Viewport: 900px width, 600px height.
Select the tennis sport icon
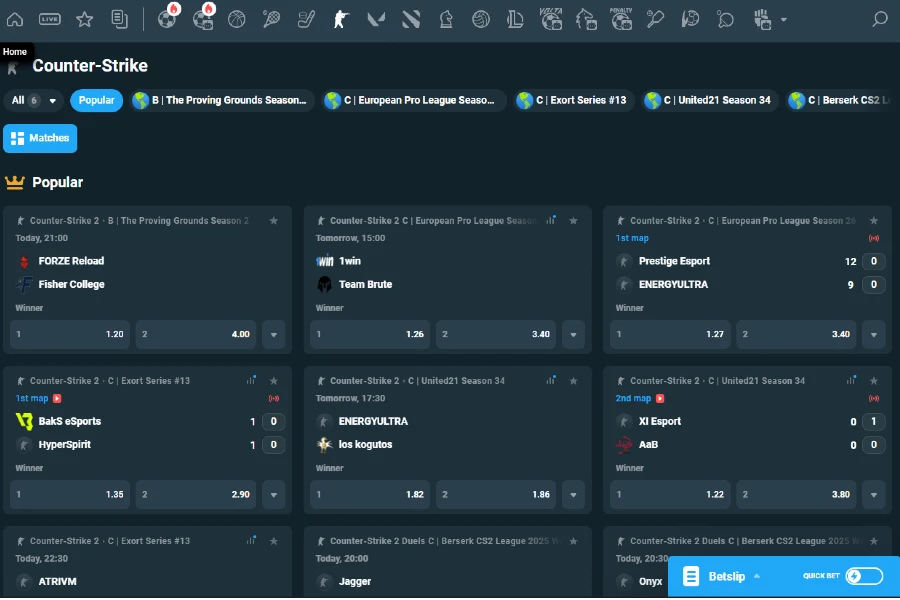pyautogui.click(x=271, y=18)
